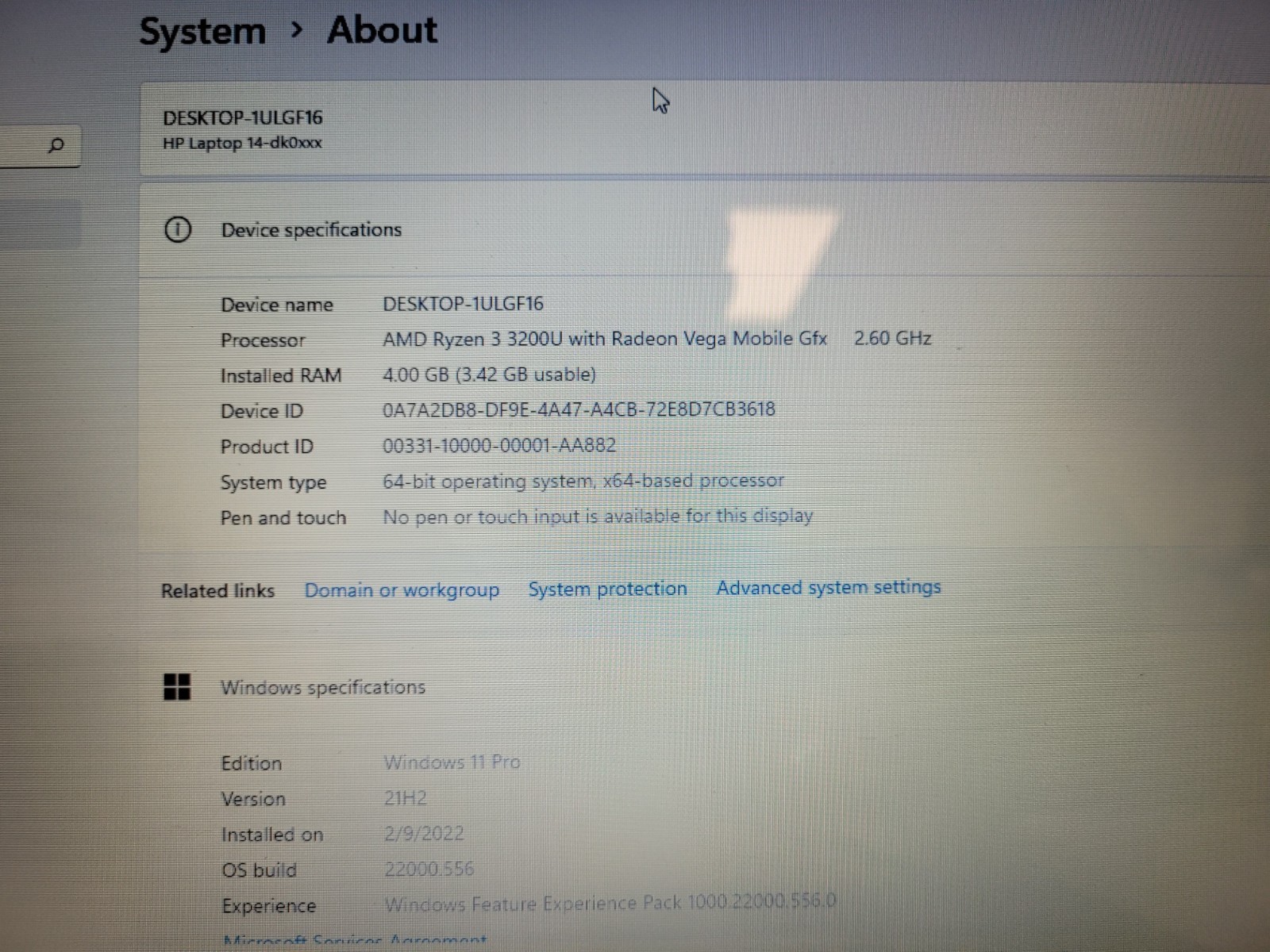Go back to System in breadcrumb
Viewport: 1270px width, 952px height.
click(x=202, y=32)
